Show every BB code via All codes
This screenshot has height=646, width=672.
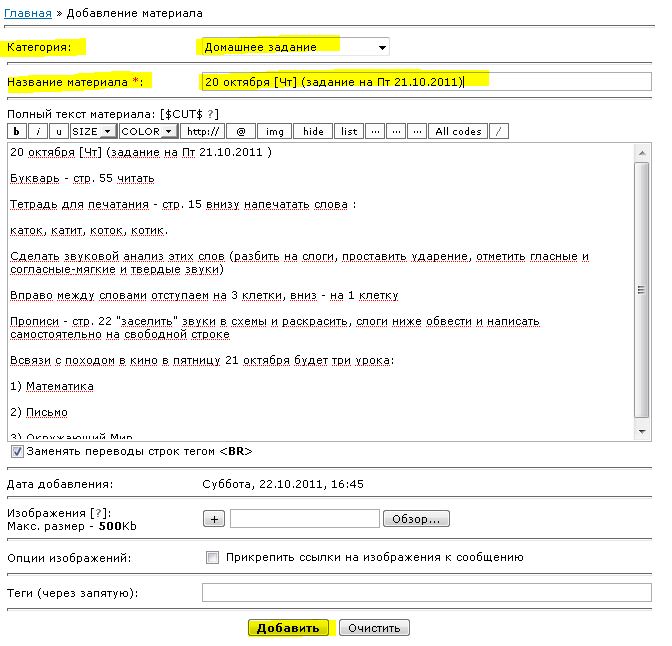tap(458, 132)
